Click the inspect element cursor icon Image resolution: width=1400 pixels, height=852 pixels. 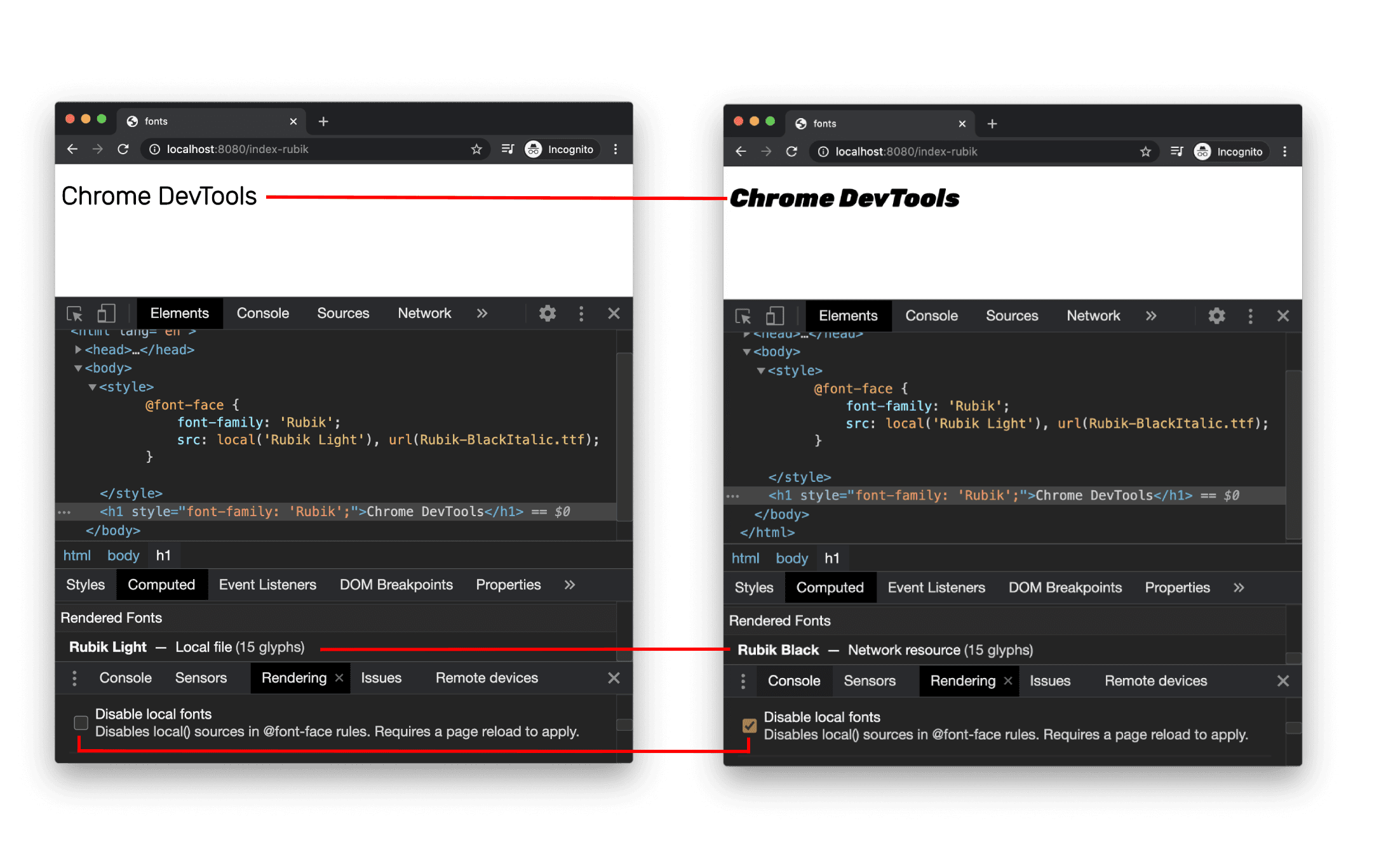pos(78,313)
